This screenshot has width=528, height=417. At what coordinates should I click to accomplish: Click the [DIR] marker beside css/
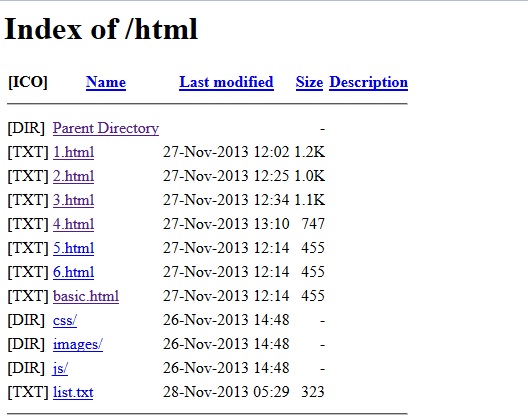(26, 320)
